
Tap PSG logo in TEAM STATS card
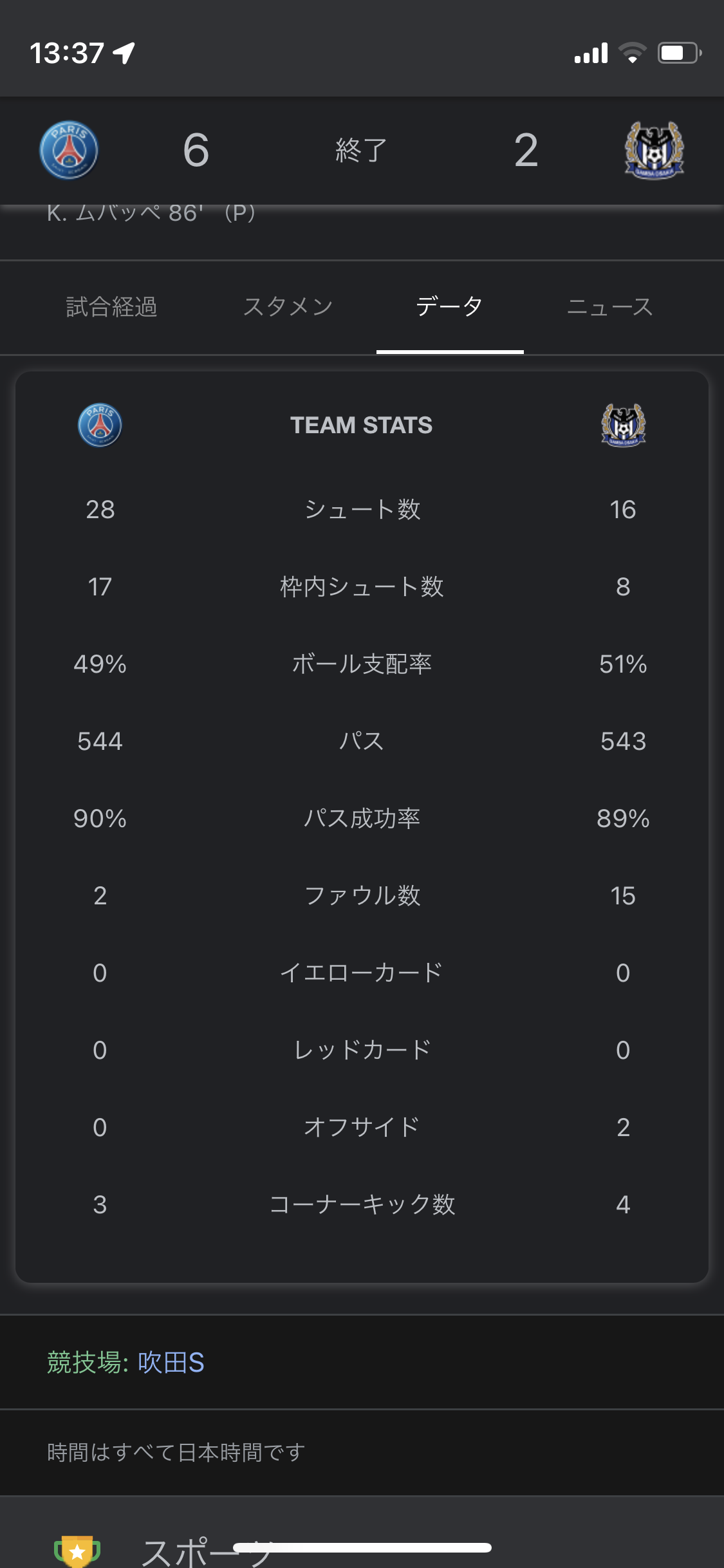pos(100,425)
